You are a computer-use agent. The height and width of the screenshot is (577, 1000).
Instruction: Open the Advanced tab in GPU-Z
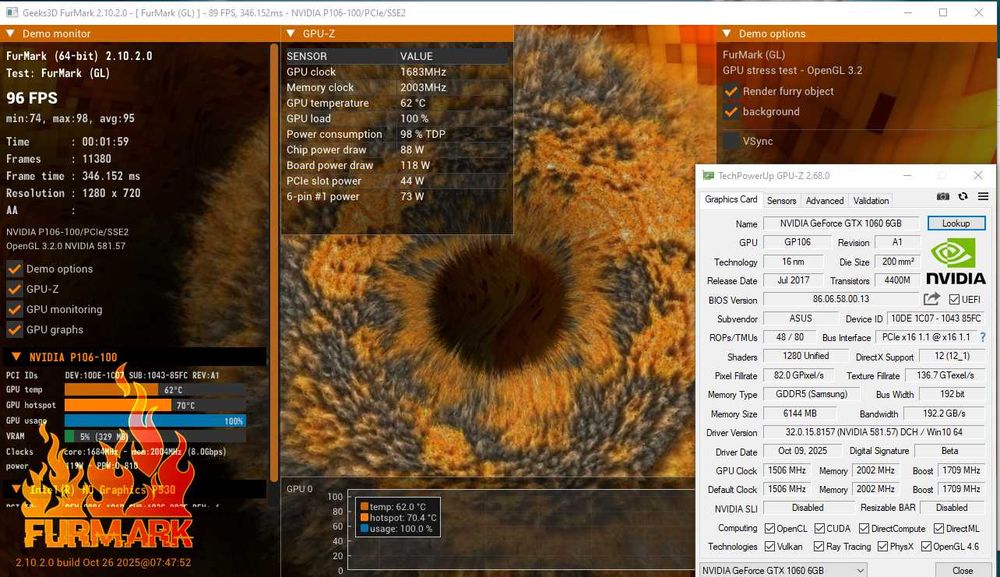point(824,200)
